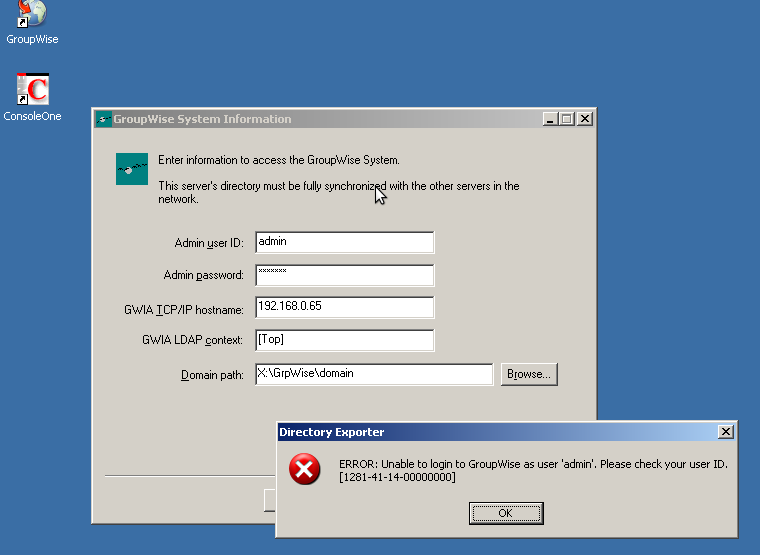This screenshot has height=555, width=760.
Task: Dismiss the error with OK button
Action: point(506,513)
